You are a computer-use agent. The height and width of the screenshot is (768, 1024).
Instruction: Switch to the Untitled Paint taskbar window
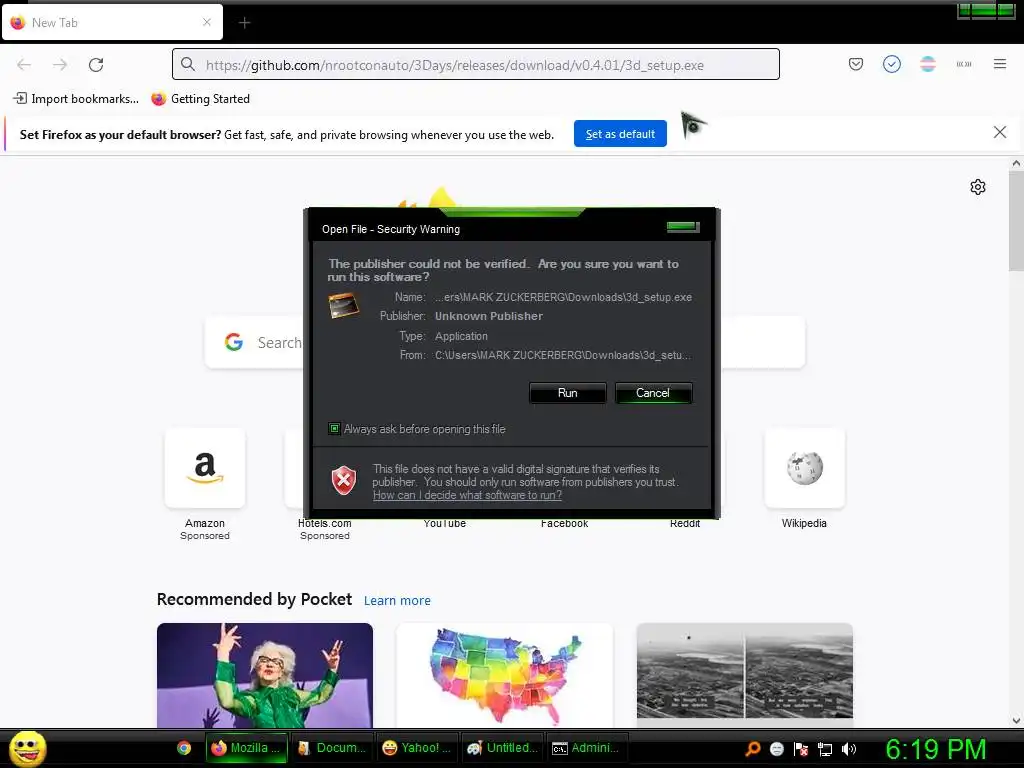pos(502,748)
